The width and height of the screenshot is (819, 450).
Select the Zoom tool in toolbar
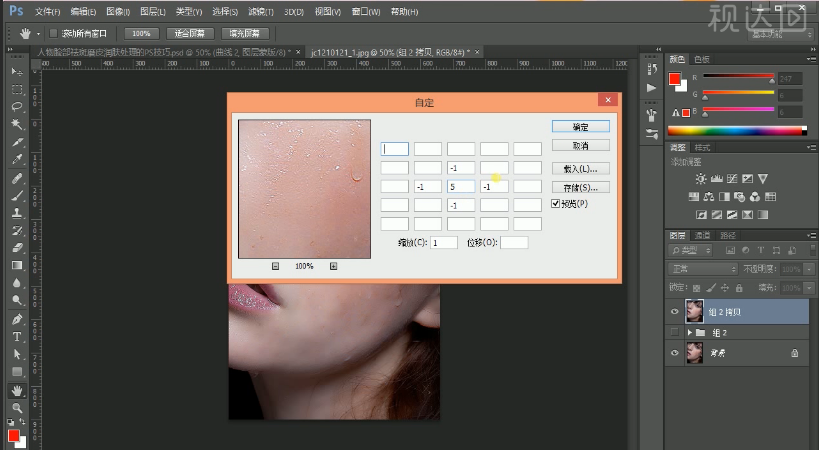(x=17, y=408)
